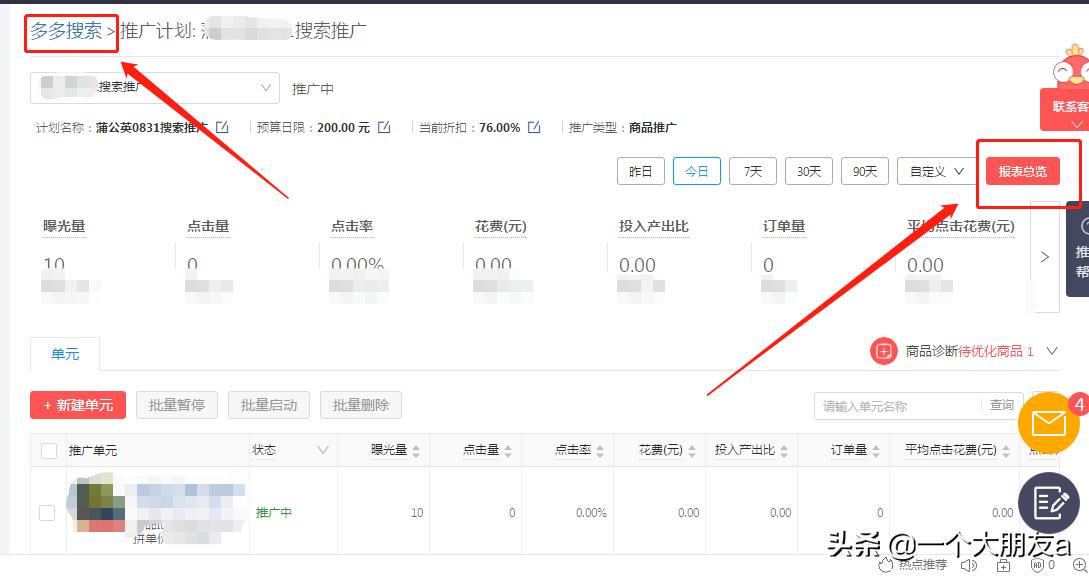1089x576 pixels.
Task: Click the edit icon beside 当前折扣 76.00%
Action: pyautogui.click(x=533, y=127)
